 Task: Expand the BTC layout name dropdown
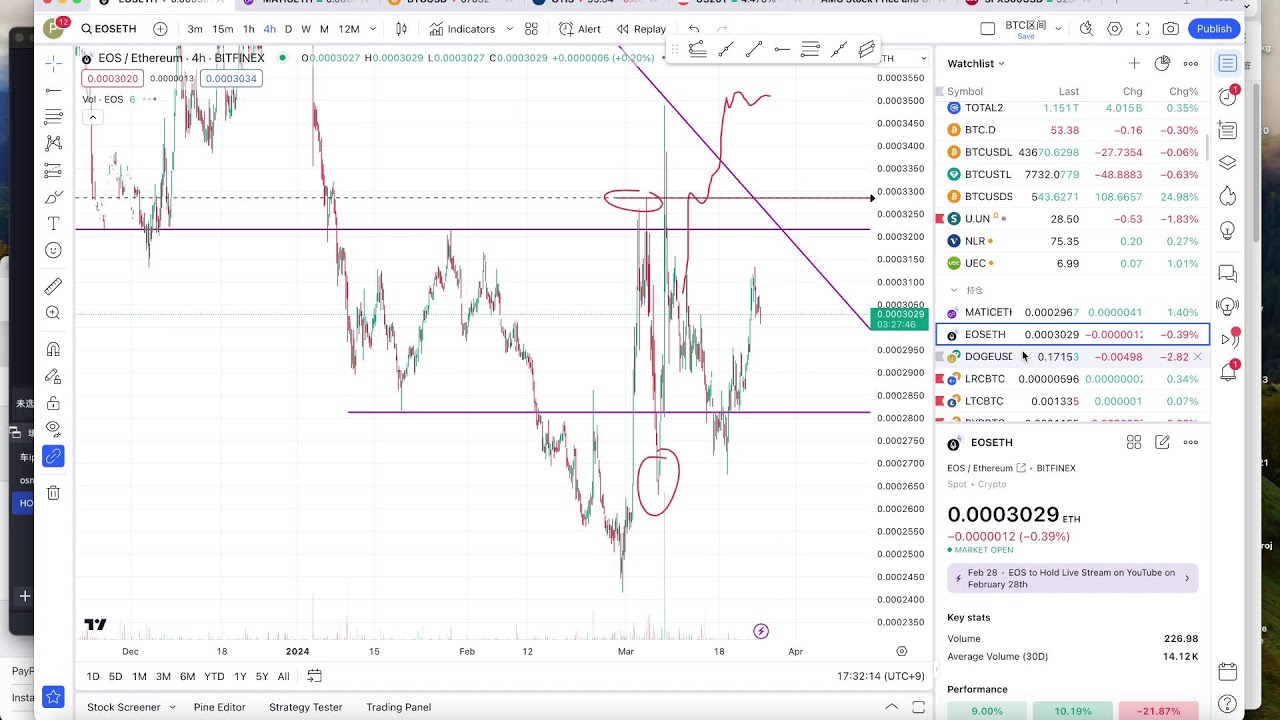pyautogui.click(x=1058, y=29)
